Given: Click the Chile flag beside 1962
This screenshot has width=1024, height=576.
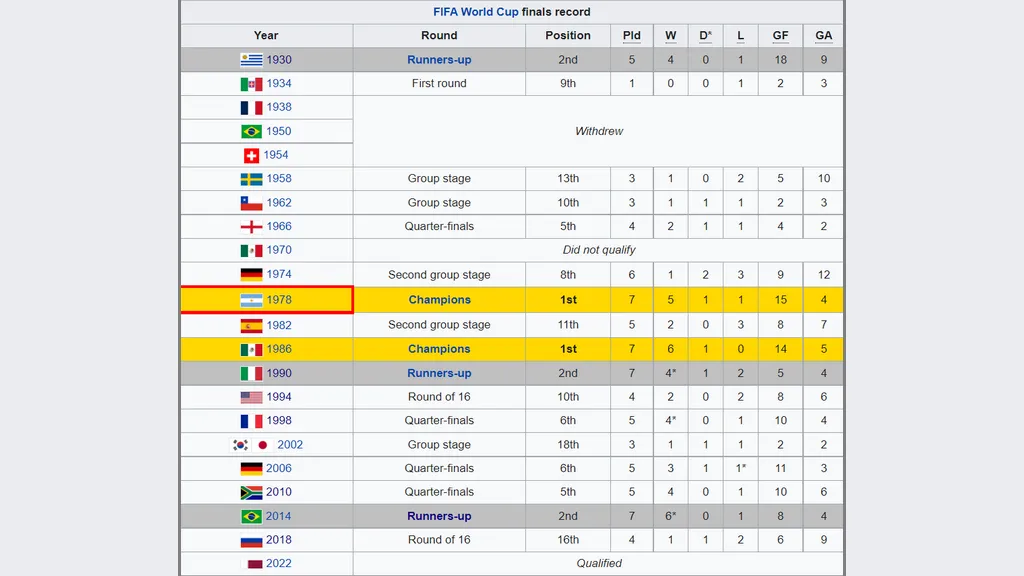Looking at the screenshot, I should click(x=251, y=203).
